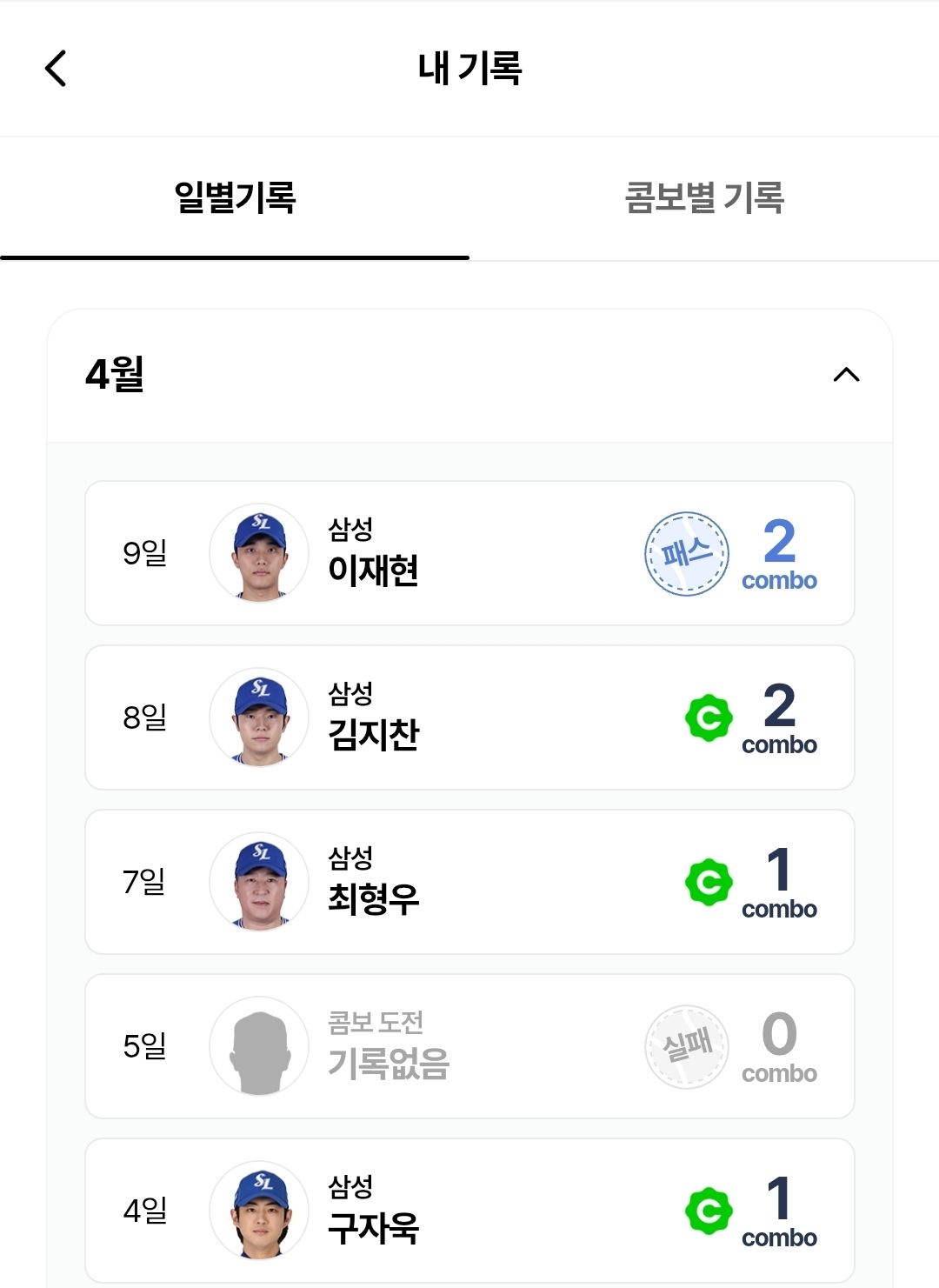Tap green combo badge on 8일 row
Image resolution: width=939 pixels, height=1288 pixels.
point(709,717)
